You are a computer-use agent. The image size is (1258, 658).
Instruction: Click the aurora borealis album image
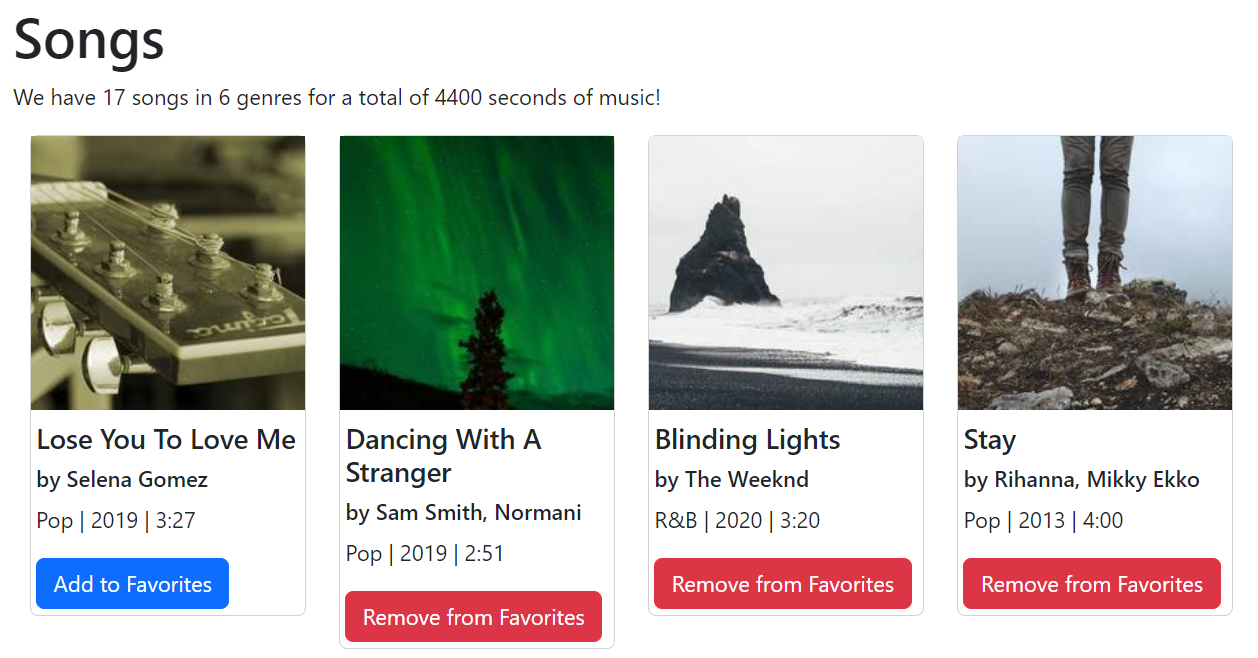[476, 272]
